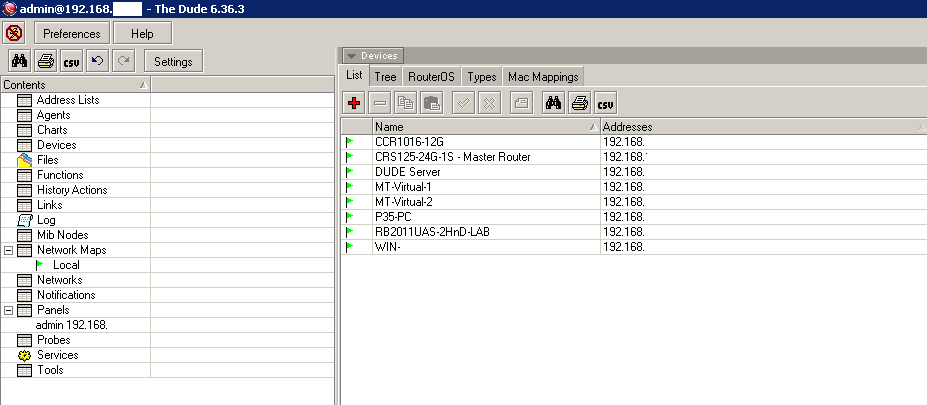Select the RB2011UAS-2HnD-LAB device
927x405 pixels.
[x=634, y=232]
